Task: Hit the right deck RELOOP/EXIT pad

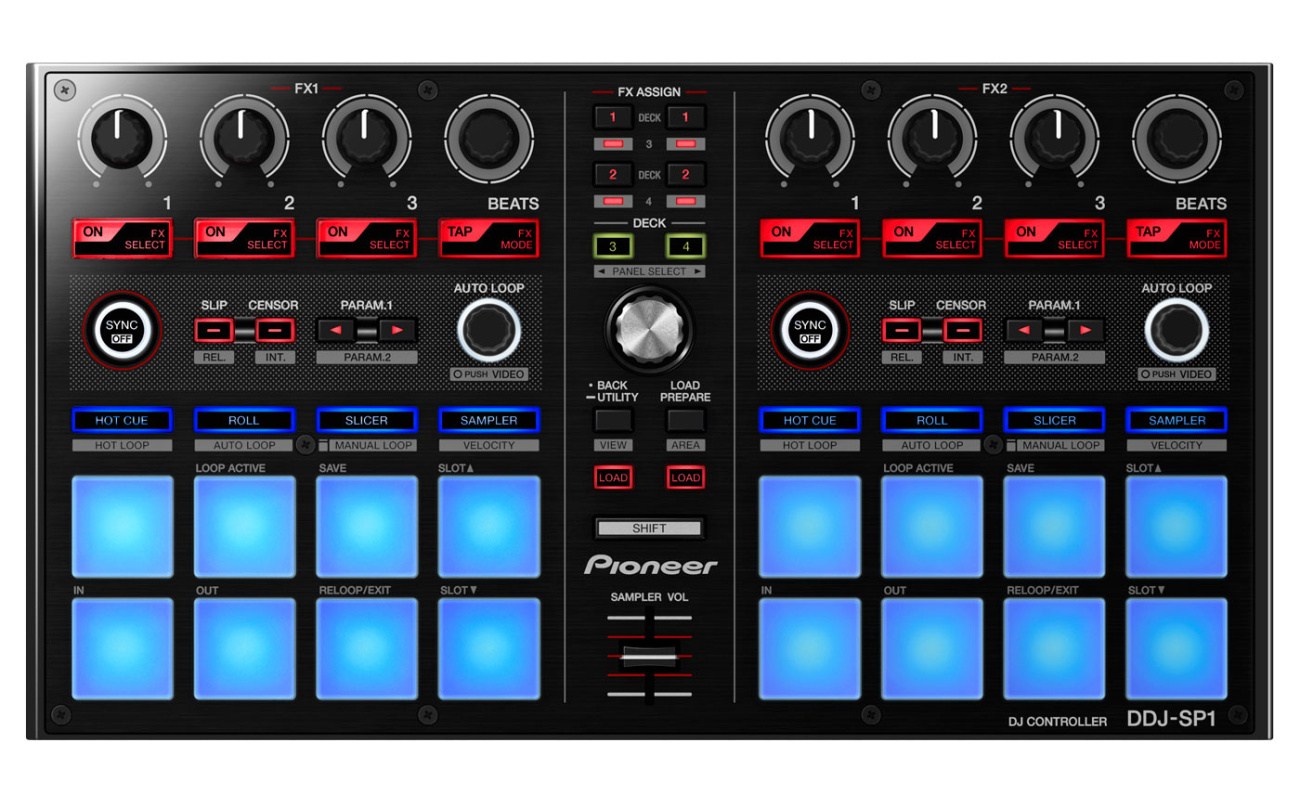Action: pos(1054,648)
